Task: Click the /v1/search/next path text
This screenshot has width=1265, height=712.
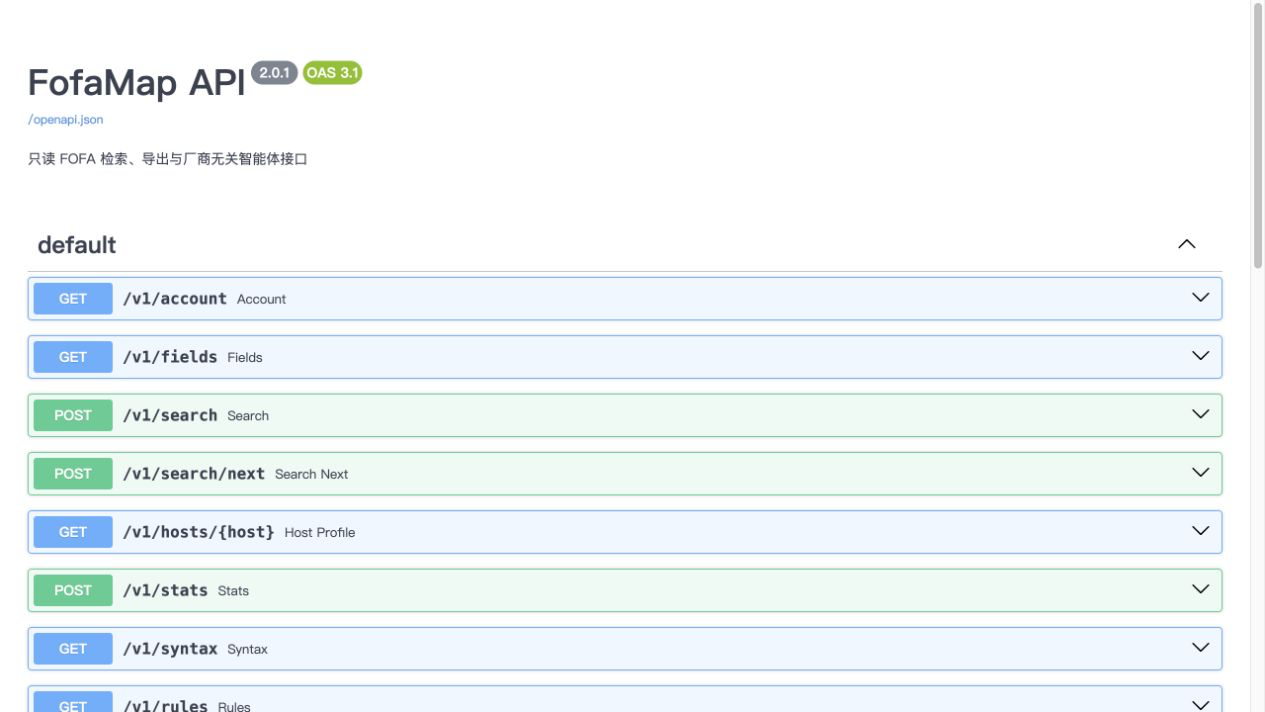Action: tap(194, 473)
